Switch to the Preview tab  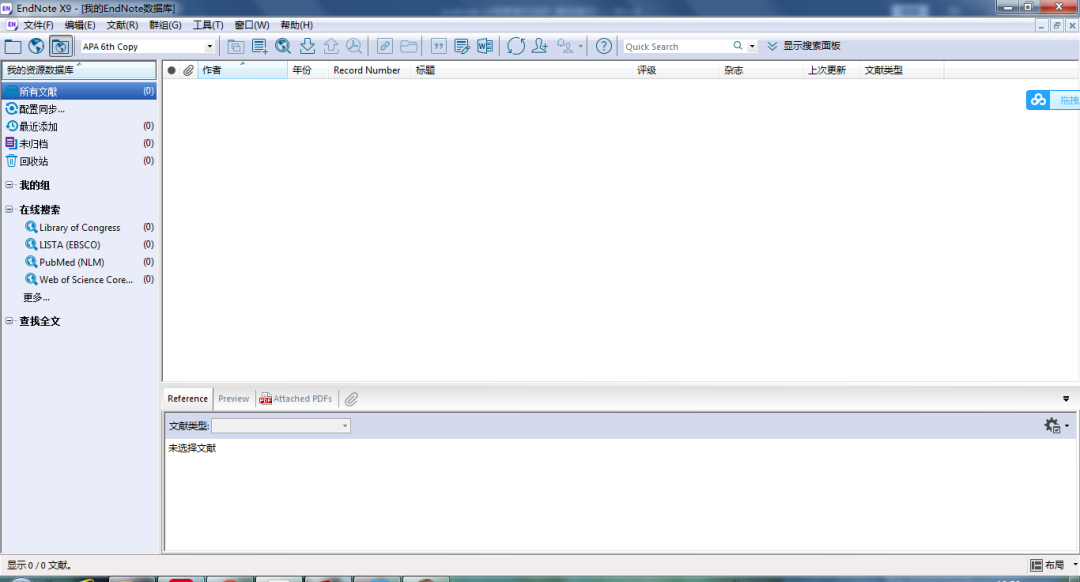(x=233, y=399)
